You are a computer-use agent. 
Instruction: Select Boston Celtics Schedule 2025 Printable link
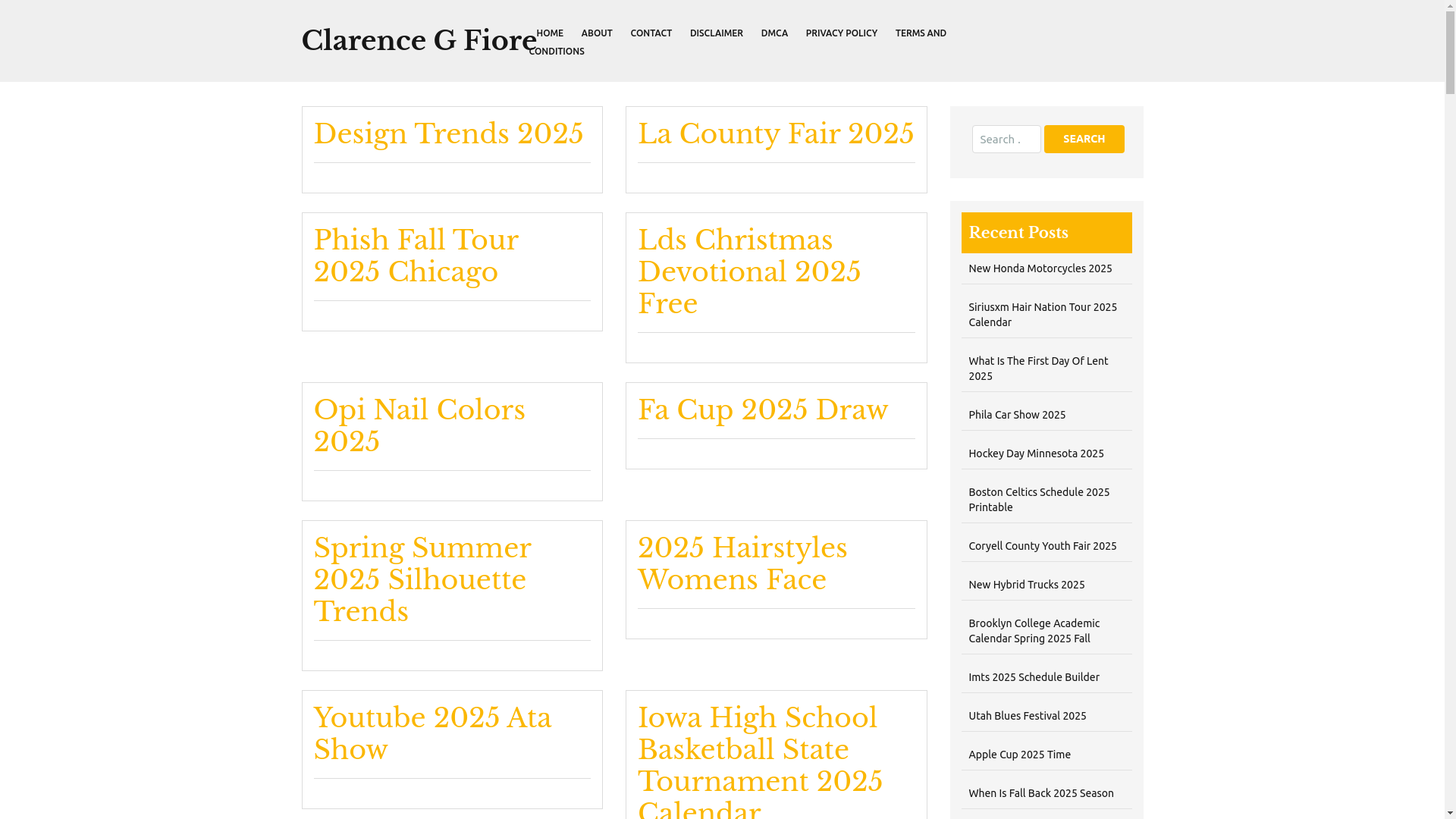(x=1039, y=500)
